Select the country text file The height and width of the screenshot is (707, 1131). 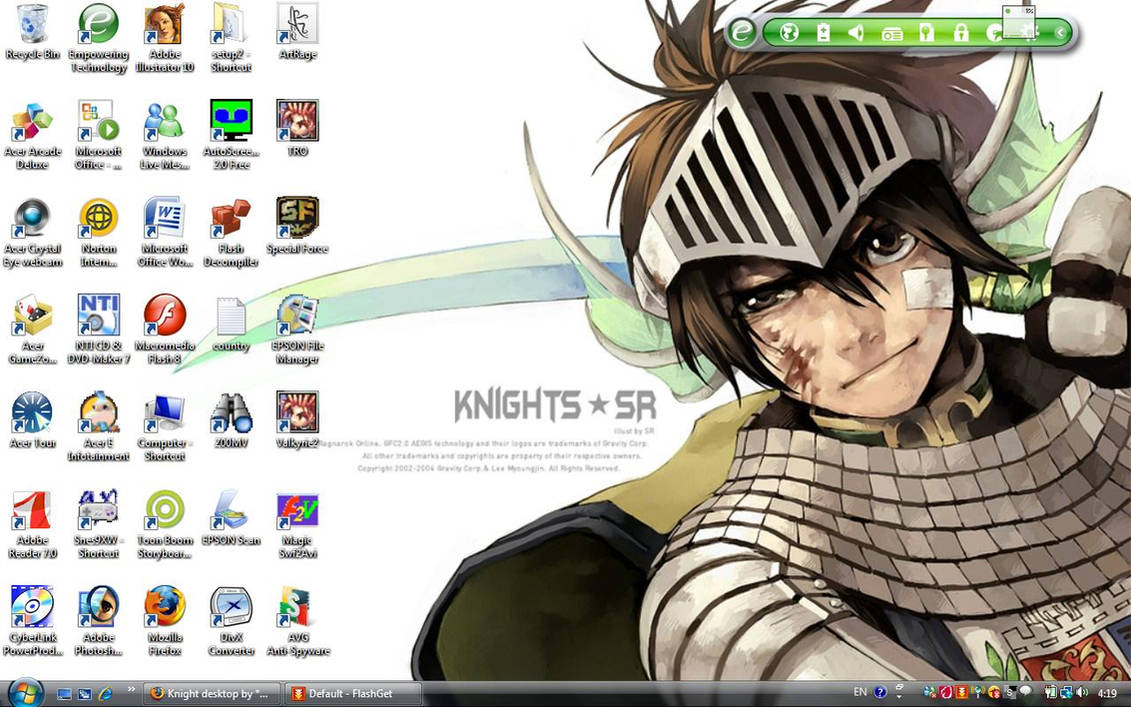[231, 325]
